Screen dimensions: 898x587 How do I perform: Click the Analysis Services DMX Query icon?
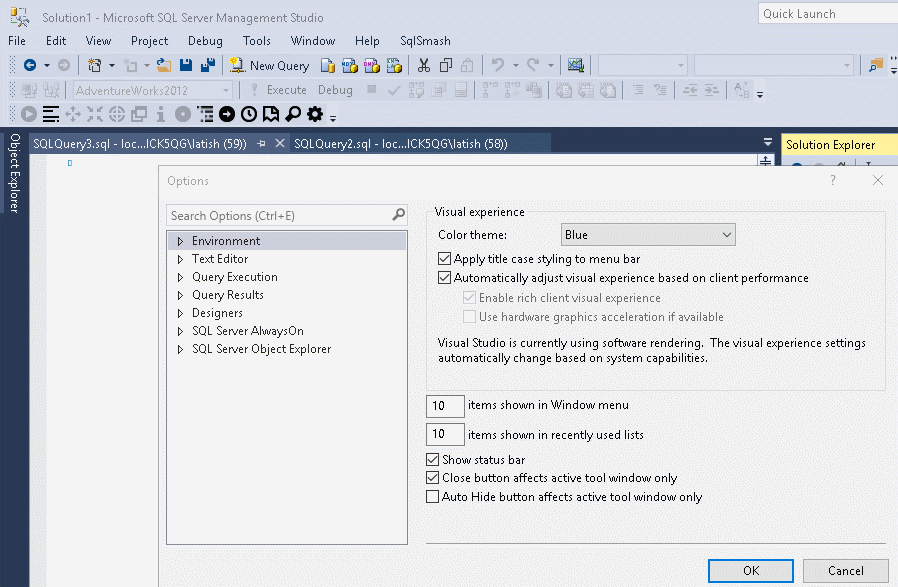point(372,66)
